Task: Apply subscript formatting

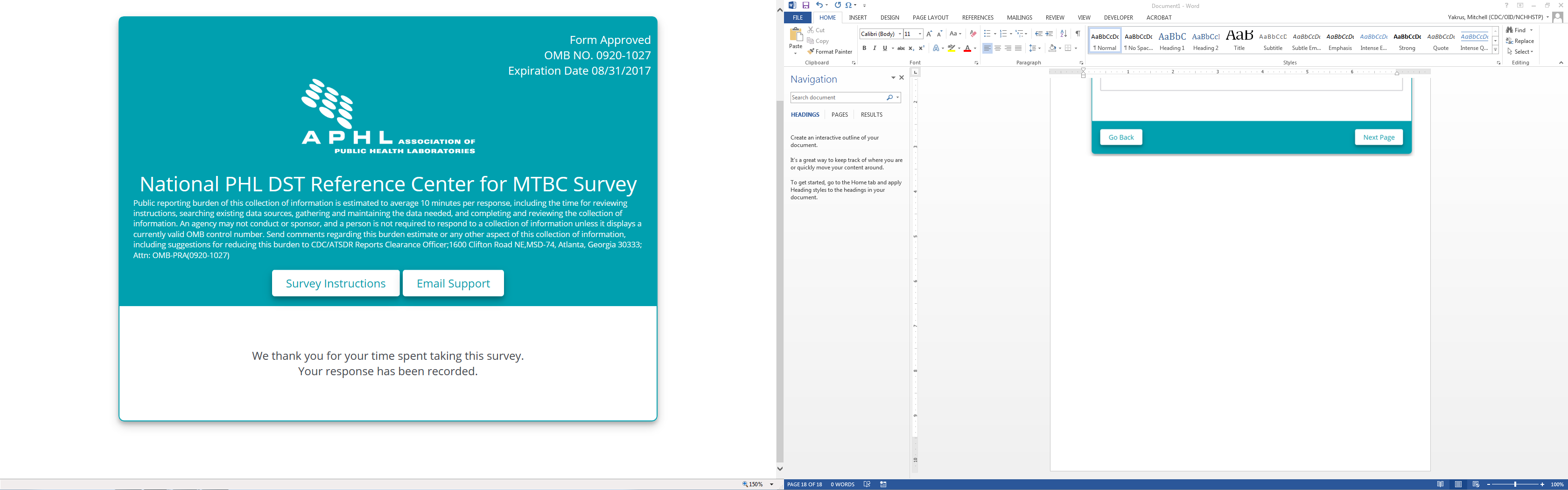Action: [911, 48]
